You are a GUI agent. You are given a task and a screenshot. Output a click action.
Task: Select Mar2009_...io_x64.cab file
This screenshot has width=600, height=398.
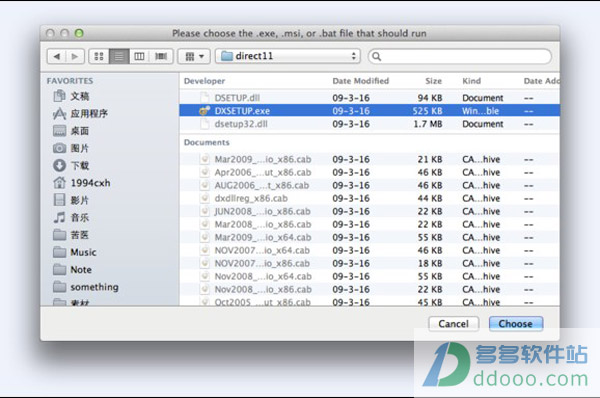click(369, 237)
